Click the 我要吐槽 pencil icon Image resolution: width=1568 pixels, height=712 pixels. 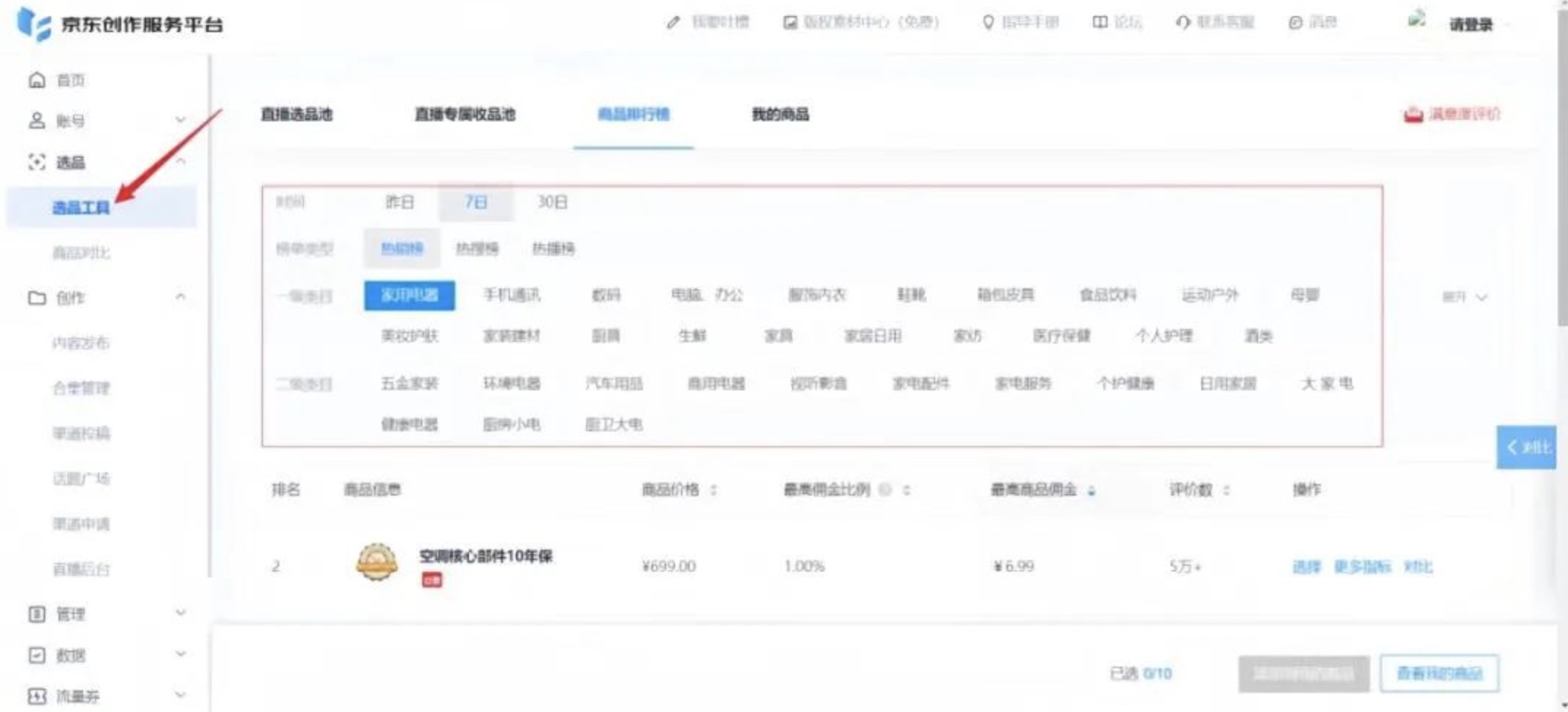point(673,22)
